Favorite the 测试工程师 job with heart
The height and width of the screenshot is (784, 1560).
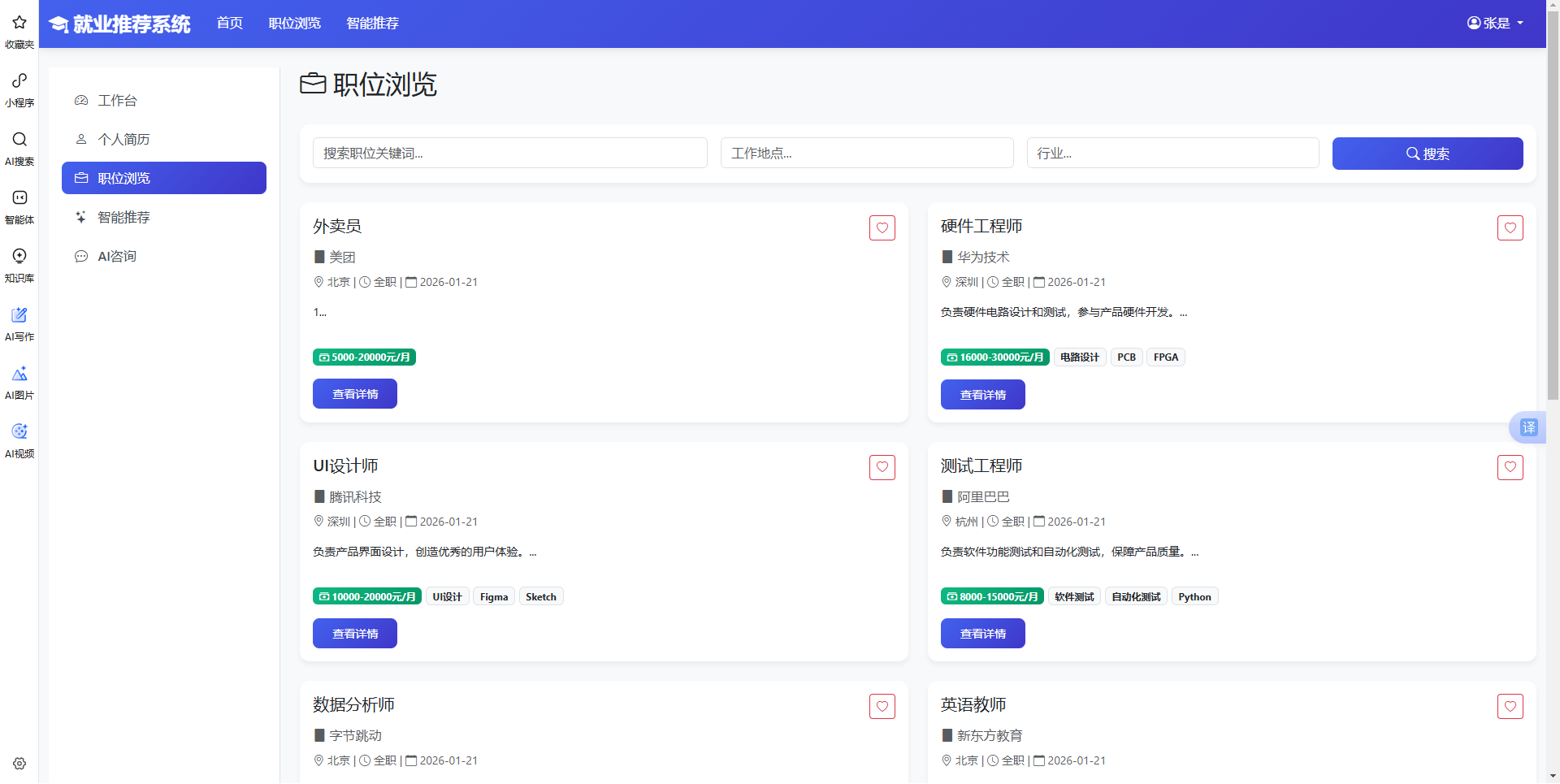[1510, 467]
